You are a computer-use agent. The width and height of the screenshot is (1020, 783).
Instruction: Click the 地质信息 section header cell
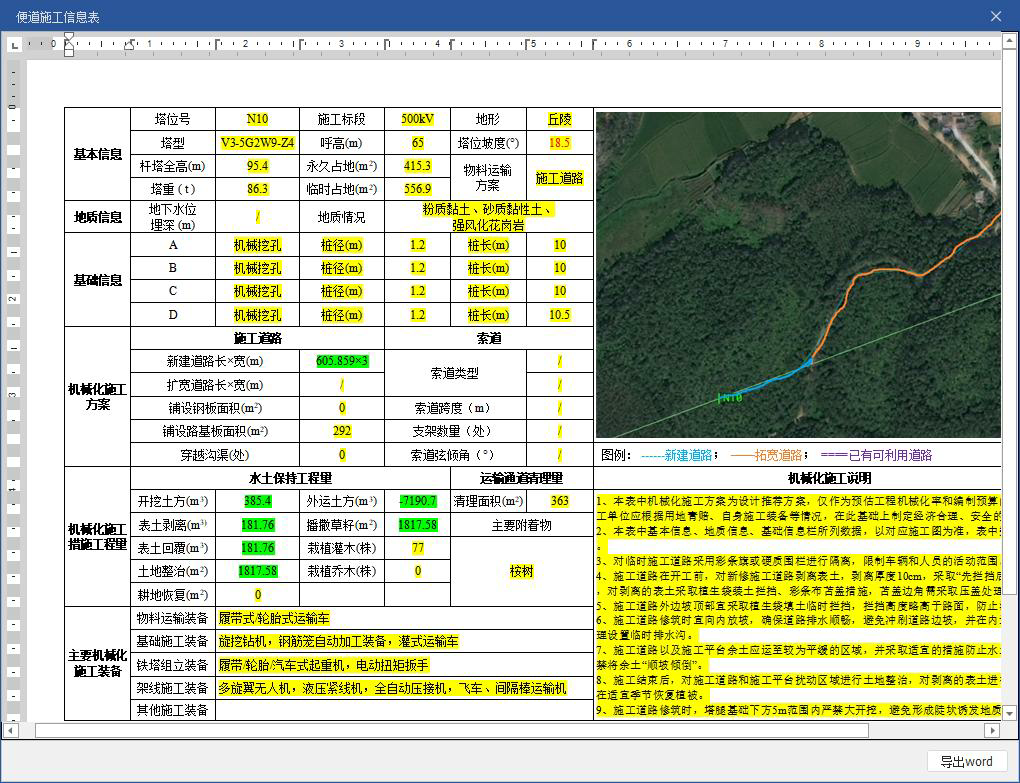click(98, 217)
